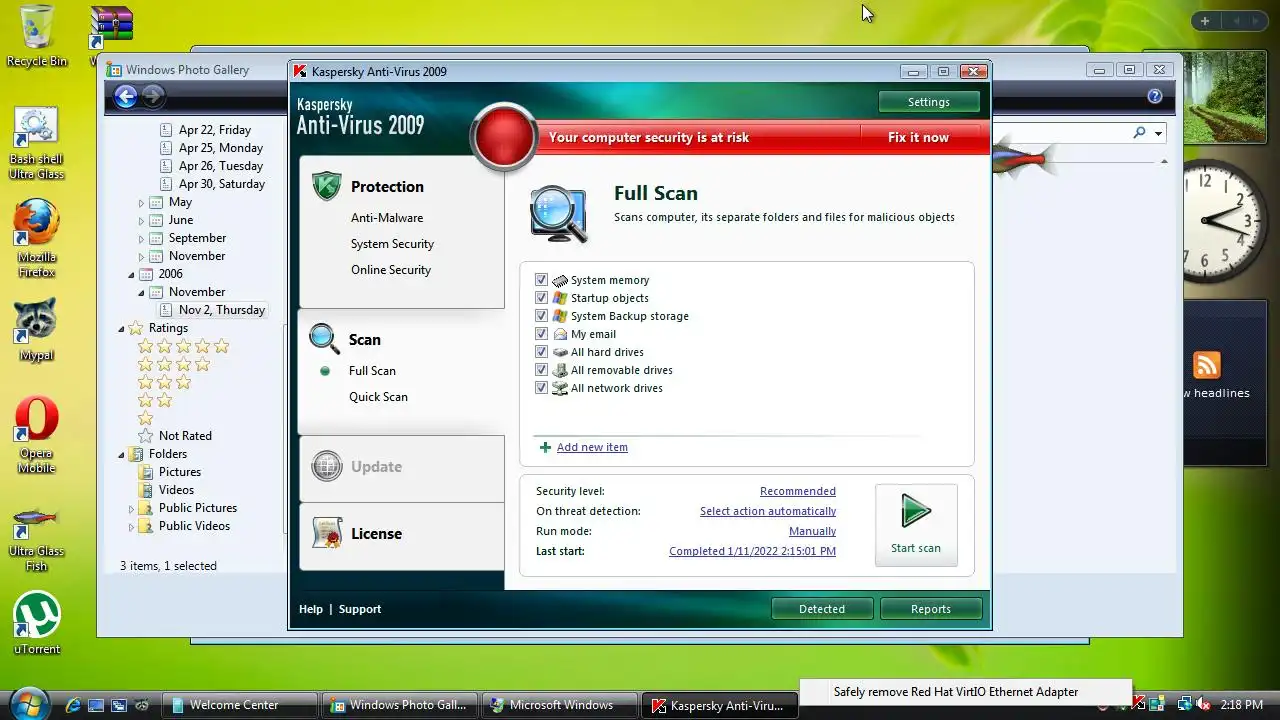Switch to the Welcome Center taskbar button

click(239, 705)
